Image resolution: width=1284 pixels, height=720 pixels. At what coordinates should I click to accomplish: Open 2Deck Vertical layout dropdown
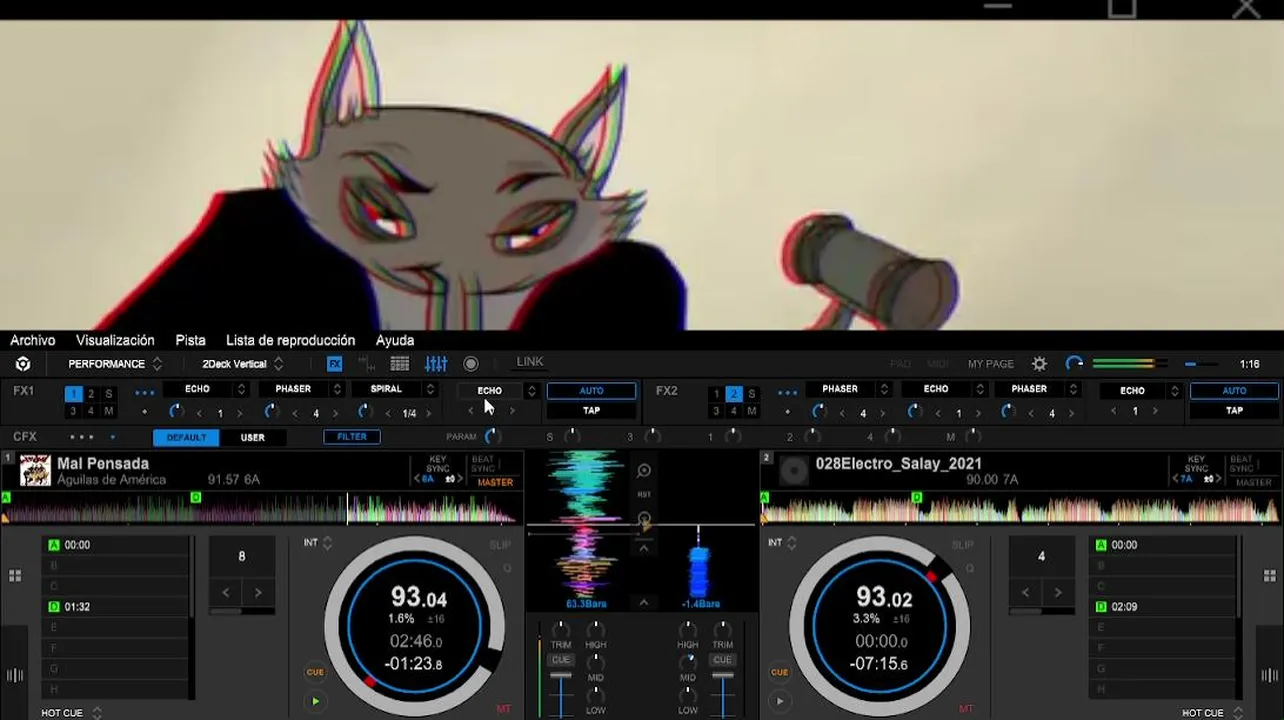coord(243,364)
